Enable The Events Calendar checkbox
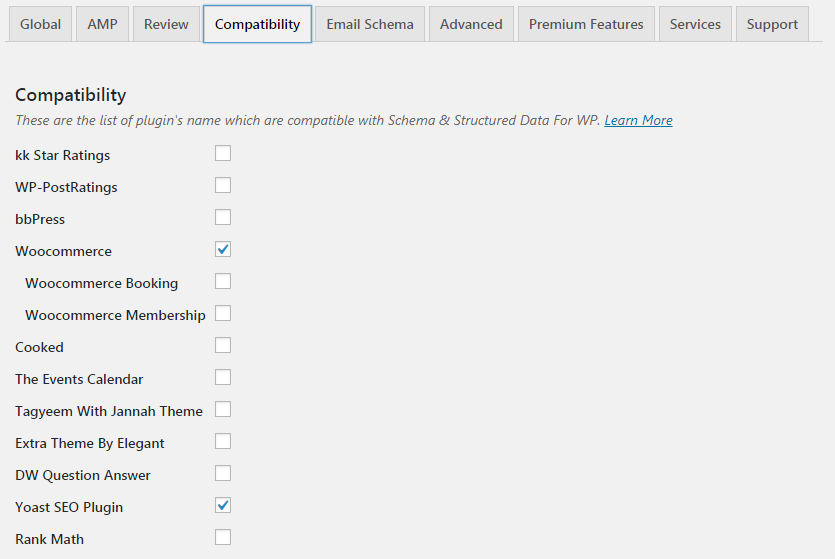 point(223,377)
